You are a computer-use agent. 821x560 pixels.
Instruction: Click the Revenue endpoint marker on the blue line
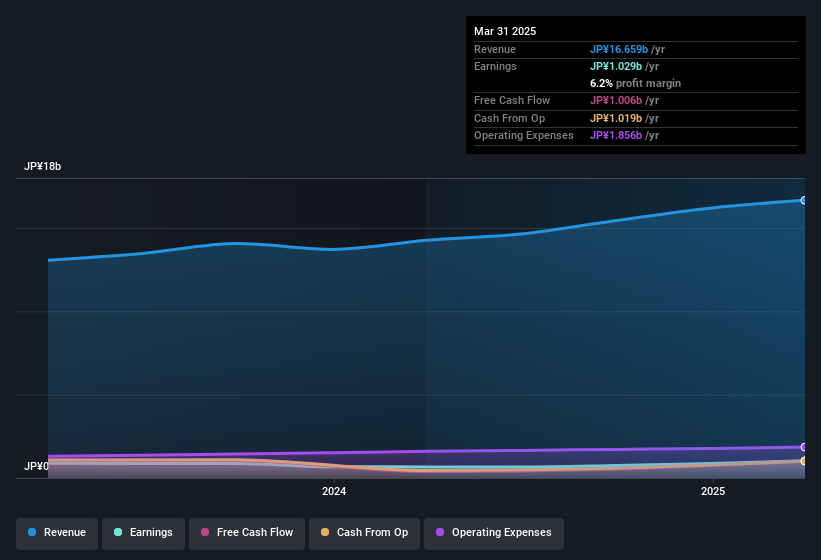(x=804, y=200)
